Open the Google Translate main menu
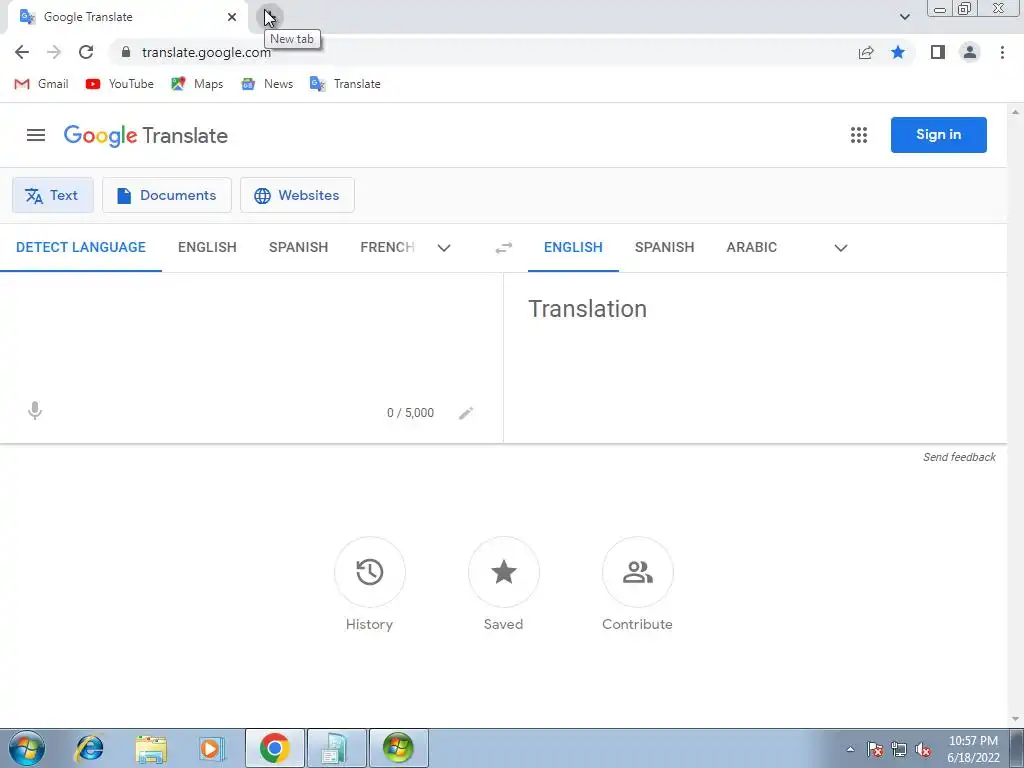Image resolution: width=1024 pixels, height=768 pixels. pos(36,135)
